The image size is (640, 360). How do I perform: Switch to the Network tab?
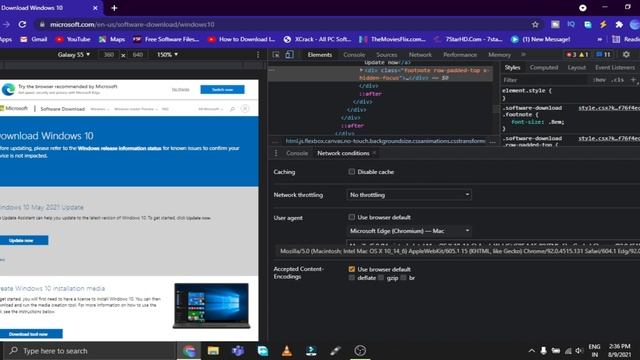(420, 55)
